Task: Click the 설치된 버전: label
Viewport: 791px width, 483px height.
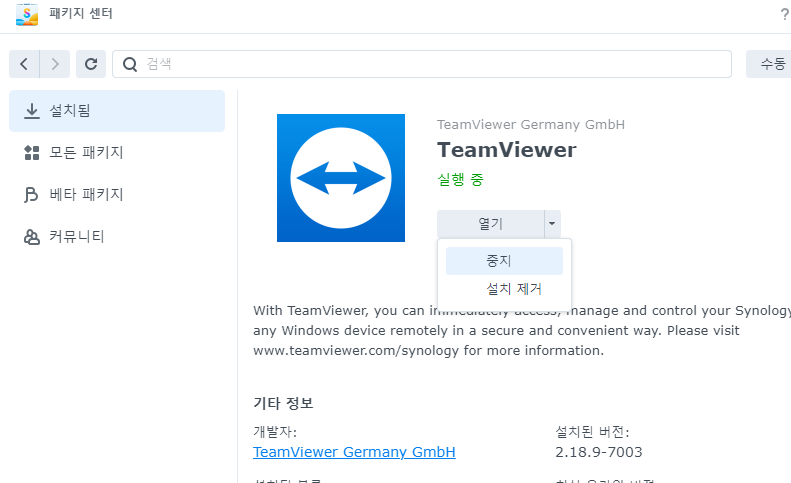Action: coord(592,432)
